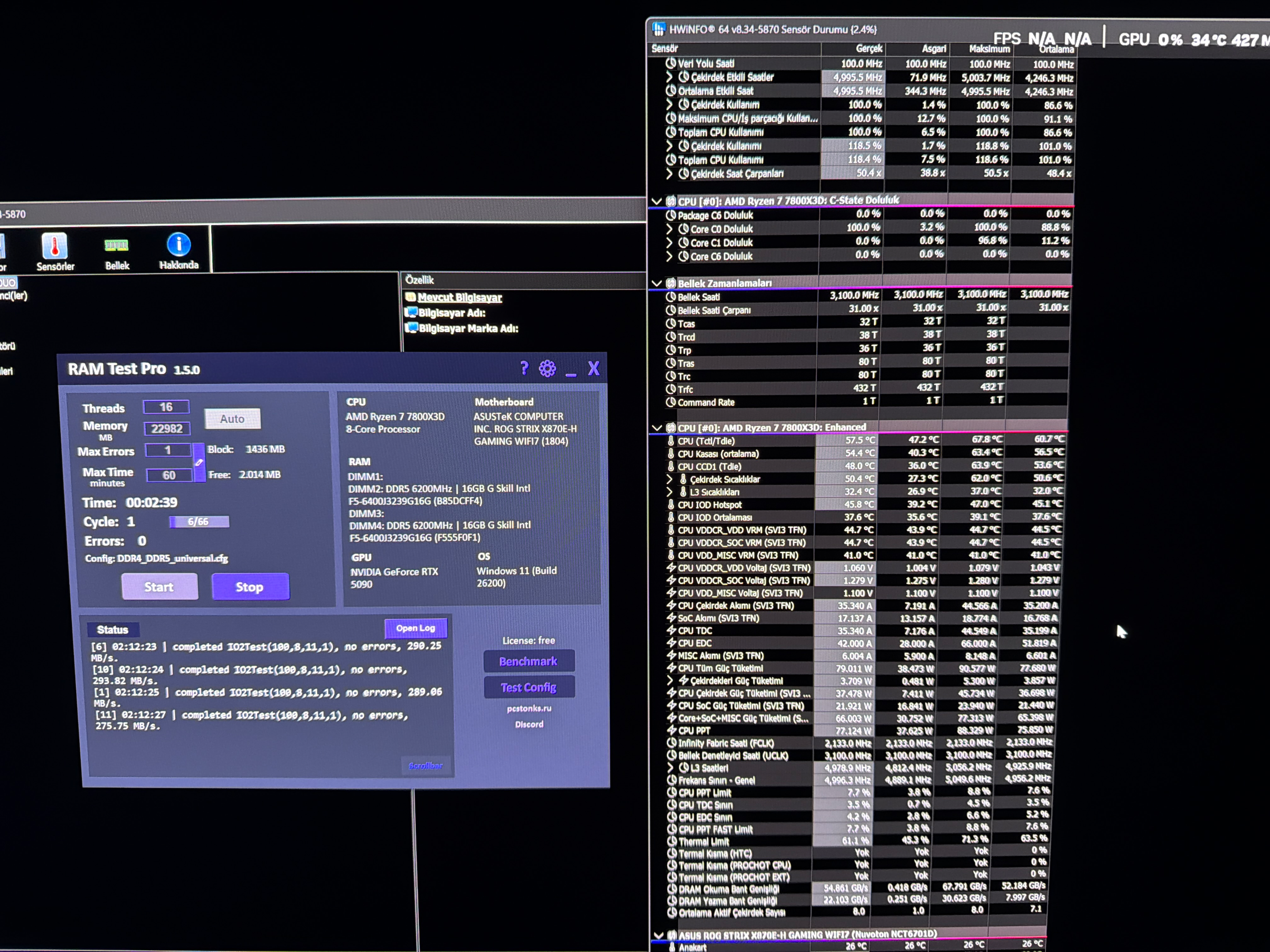Click the clock icon beside Veri Yolu Saati

(671, 63)
